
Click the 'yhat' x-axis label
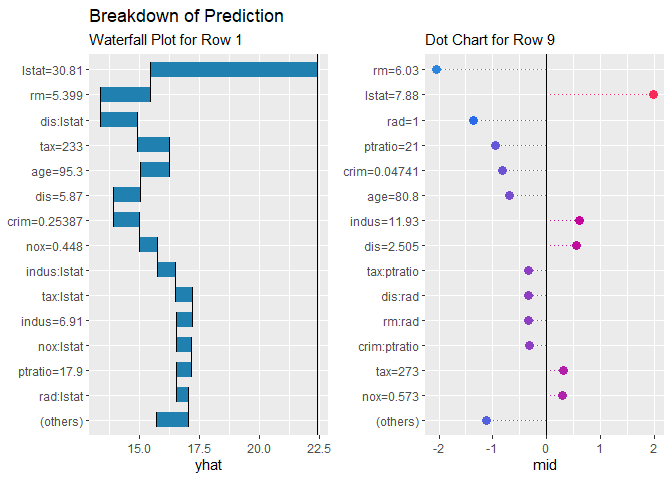tap(204, 466)
